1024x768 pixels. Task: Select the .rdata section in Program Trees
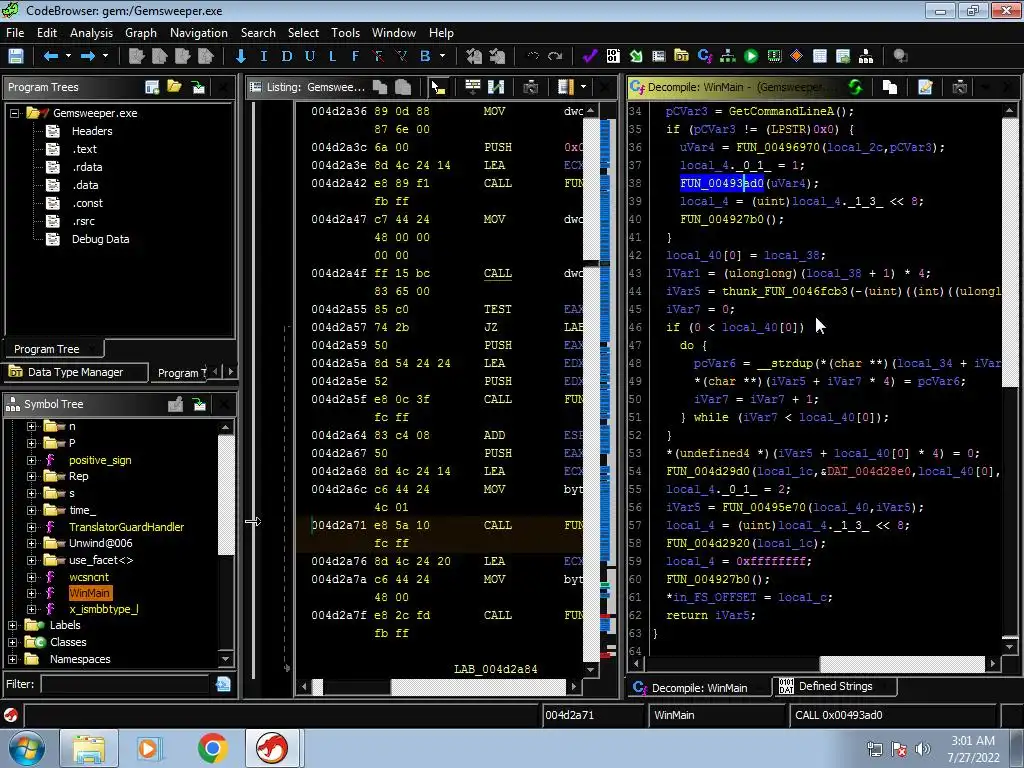click(x=87, y=167)
